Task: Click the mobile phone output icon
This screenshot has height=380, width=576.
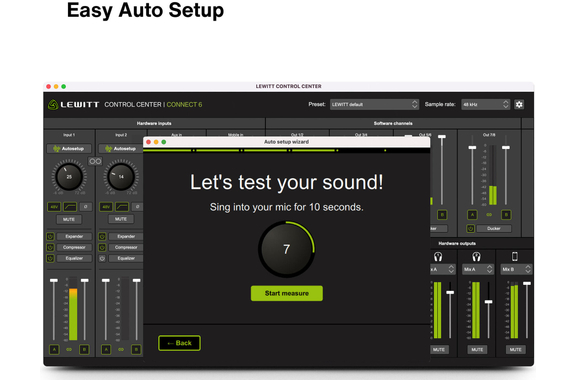Action: (515, 257)
